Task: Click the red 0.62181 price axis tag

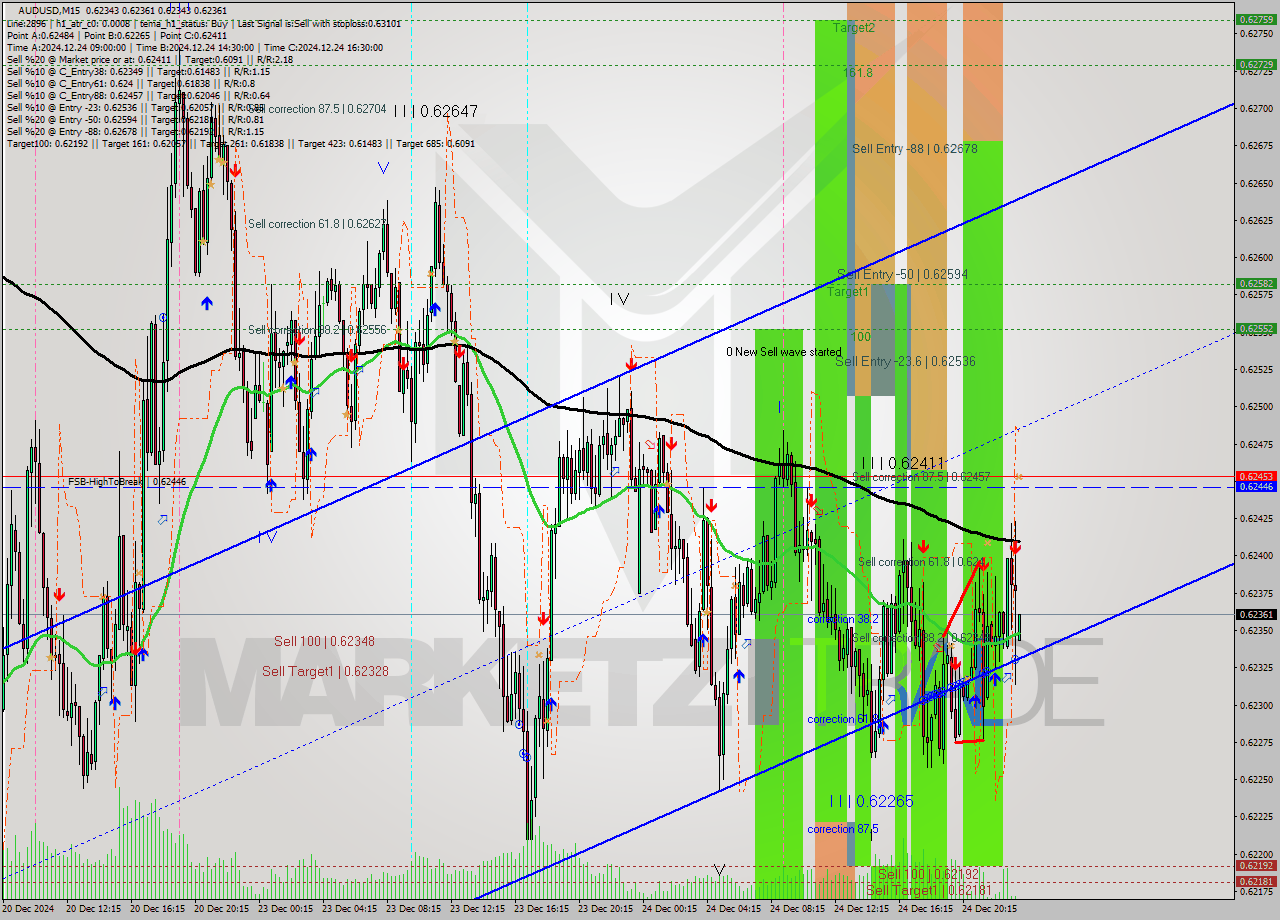Action: pos(1255,882)
